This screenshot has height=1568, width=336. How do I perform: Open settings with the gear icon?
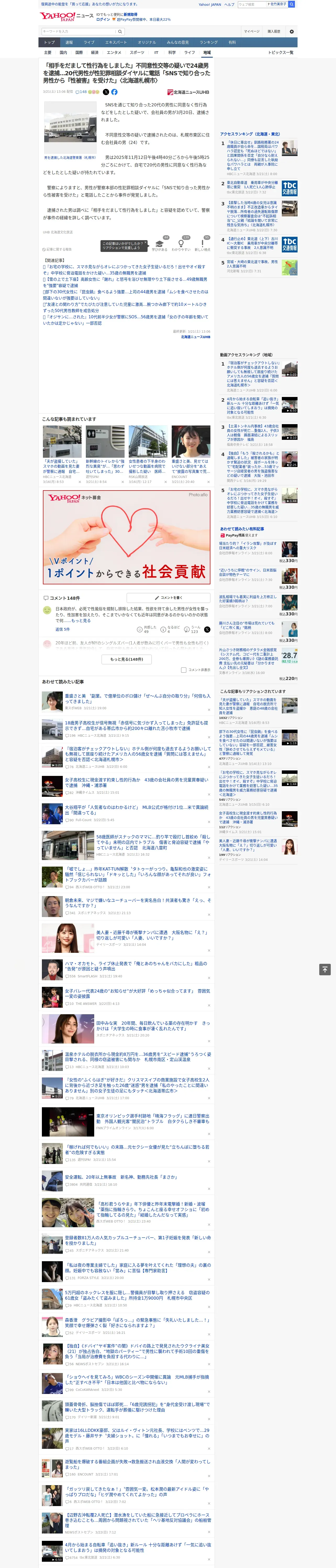292,32
